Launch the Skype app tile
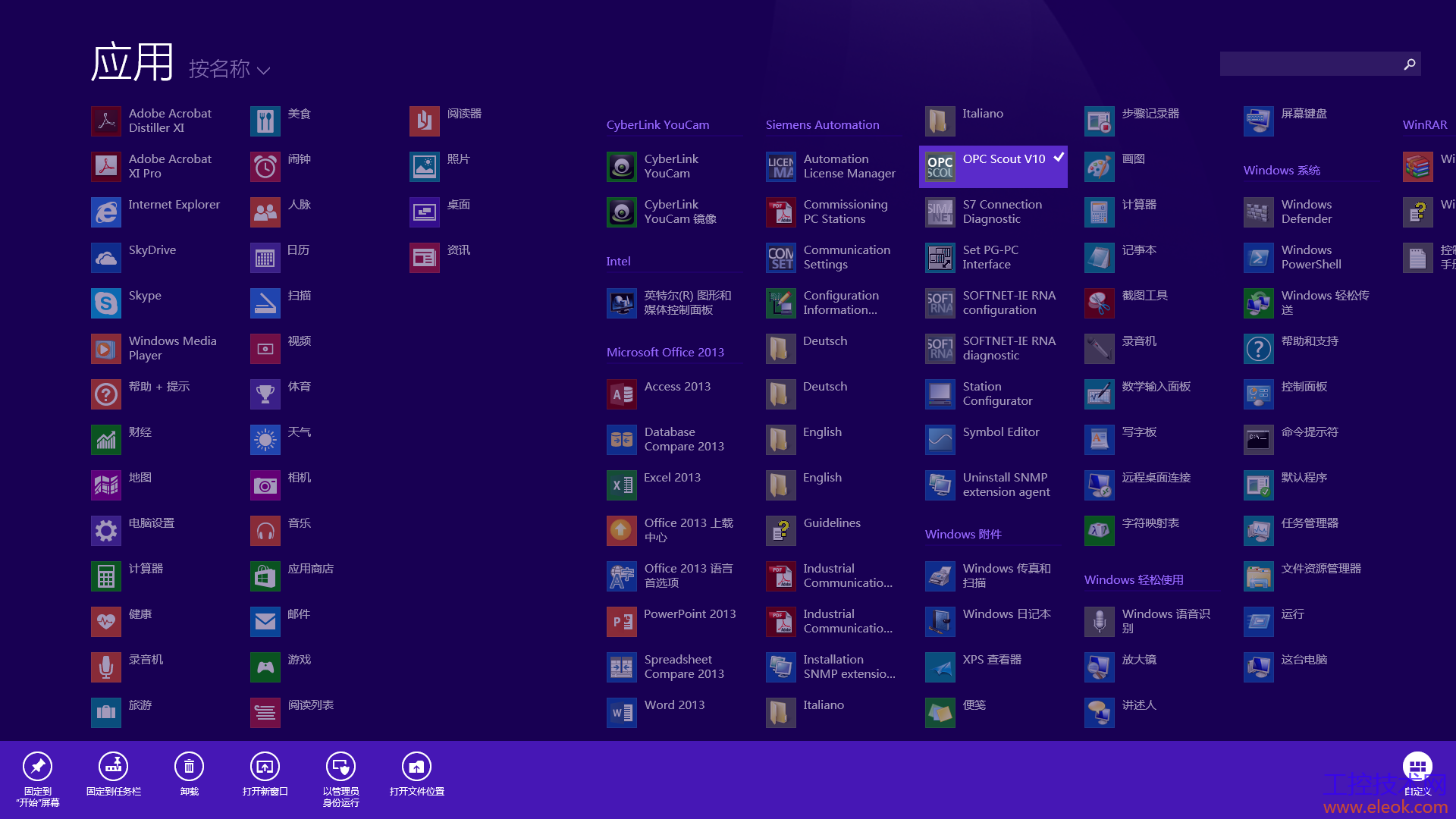1456x819 pixels. click(106, 303)
